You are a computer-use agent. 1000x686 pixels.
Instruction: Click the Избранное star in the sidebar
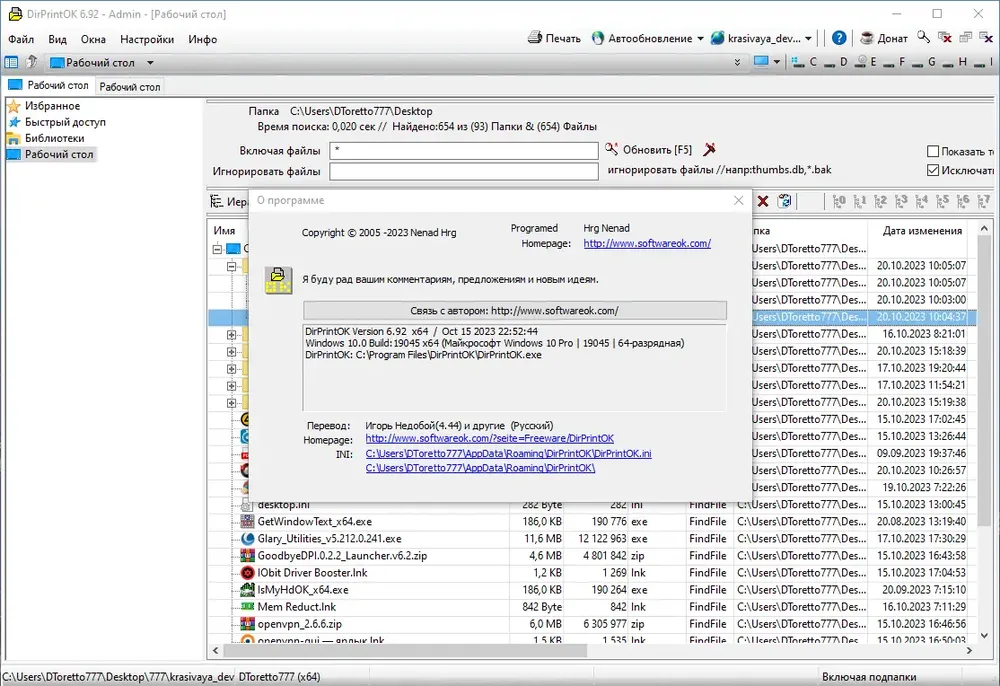(x=13, y=106)
